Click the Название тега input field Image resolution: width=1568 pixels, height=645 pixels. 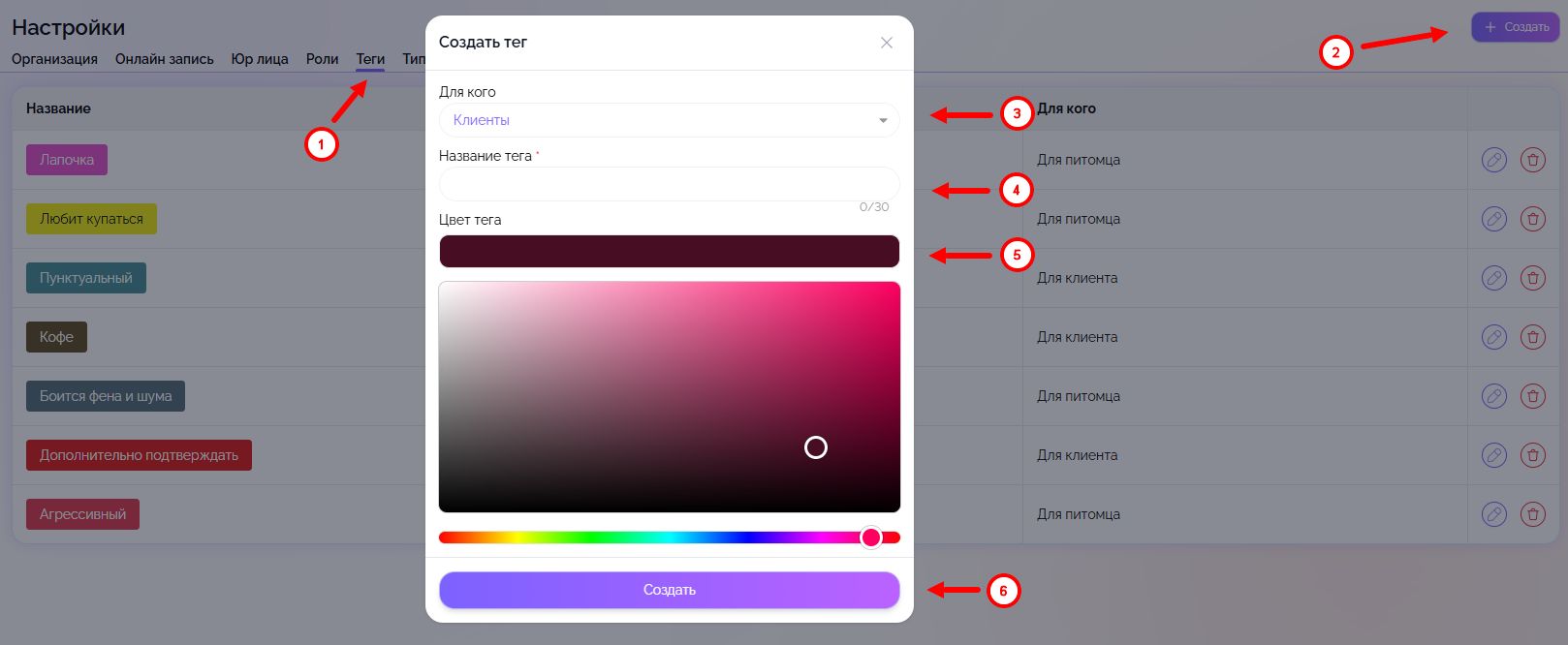pyautogui.click(x=669, y=184)
